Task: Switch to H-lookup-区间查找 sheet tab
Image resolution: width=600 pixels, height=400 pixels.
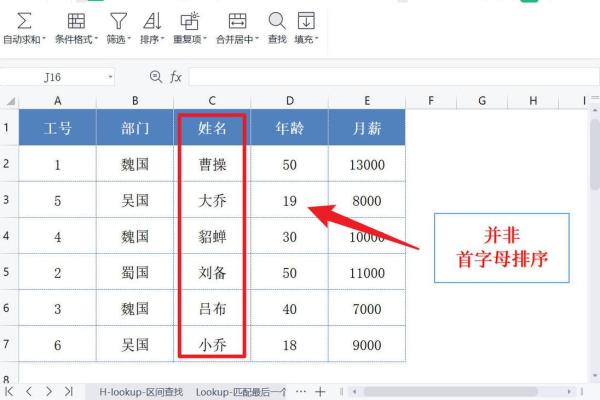Action: 141,392
